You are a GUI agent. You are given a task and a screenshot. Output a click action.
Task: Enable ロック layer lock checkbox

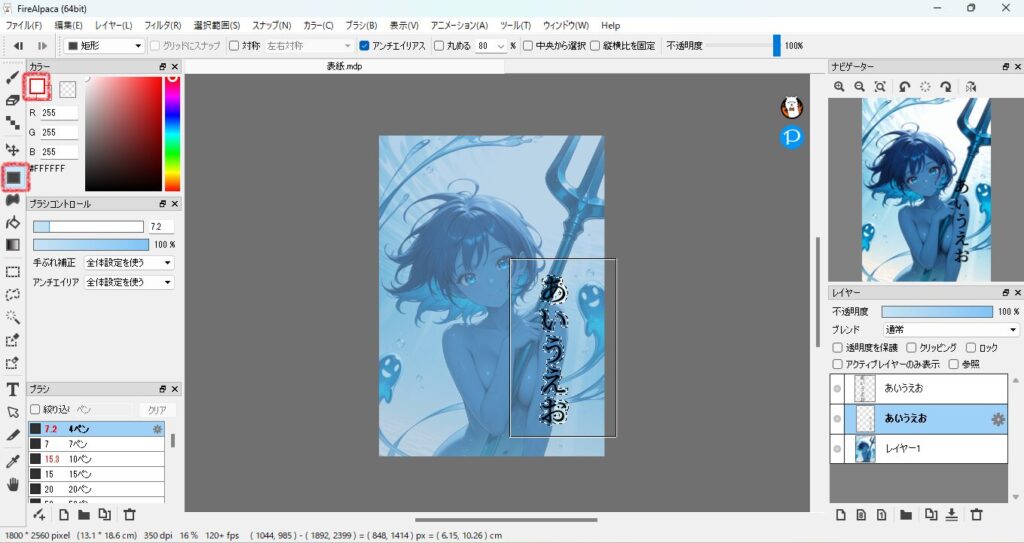coord(970,348)
